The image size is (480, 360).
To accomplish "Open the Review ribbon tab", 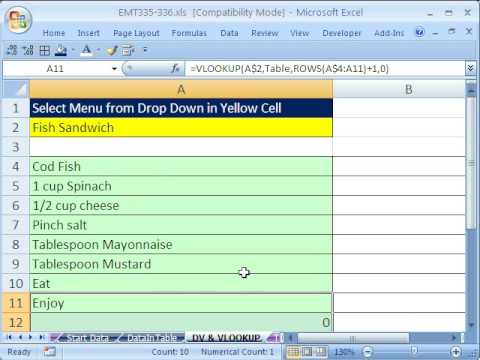I will pyautogui.click(x=265, y=33).
